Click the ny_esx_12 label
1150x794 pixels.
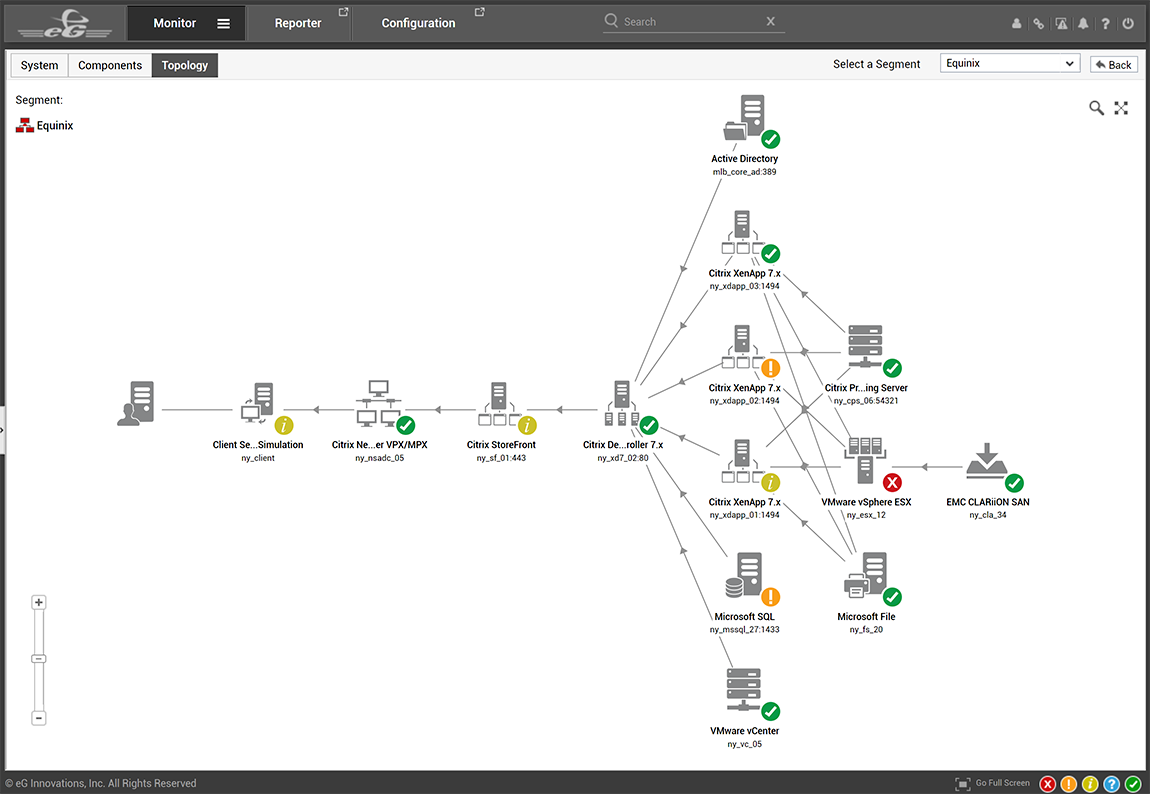click(865, 515)
